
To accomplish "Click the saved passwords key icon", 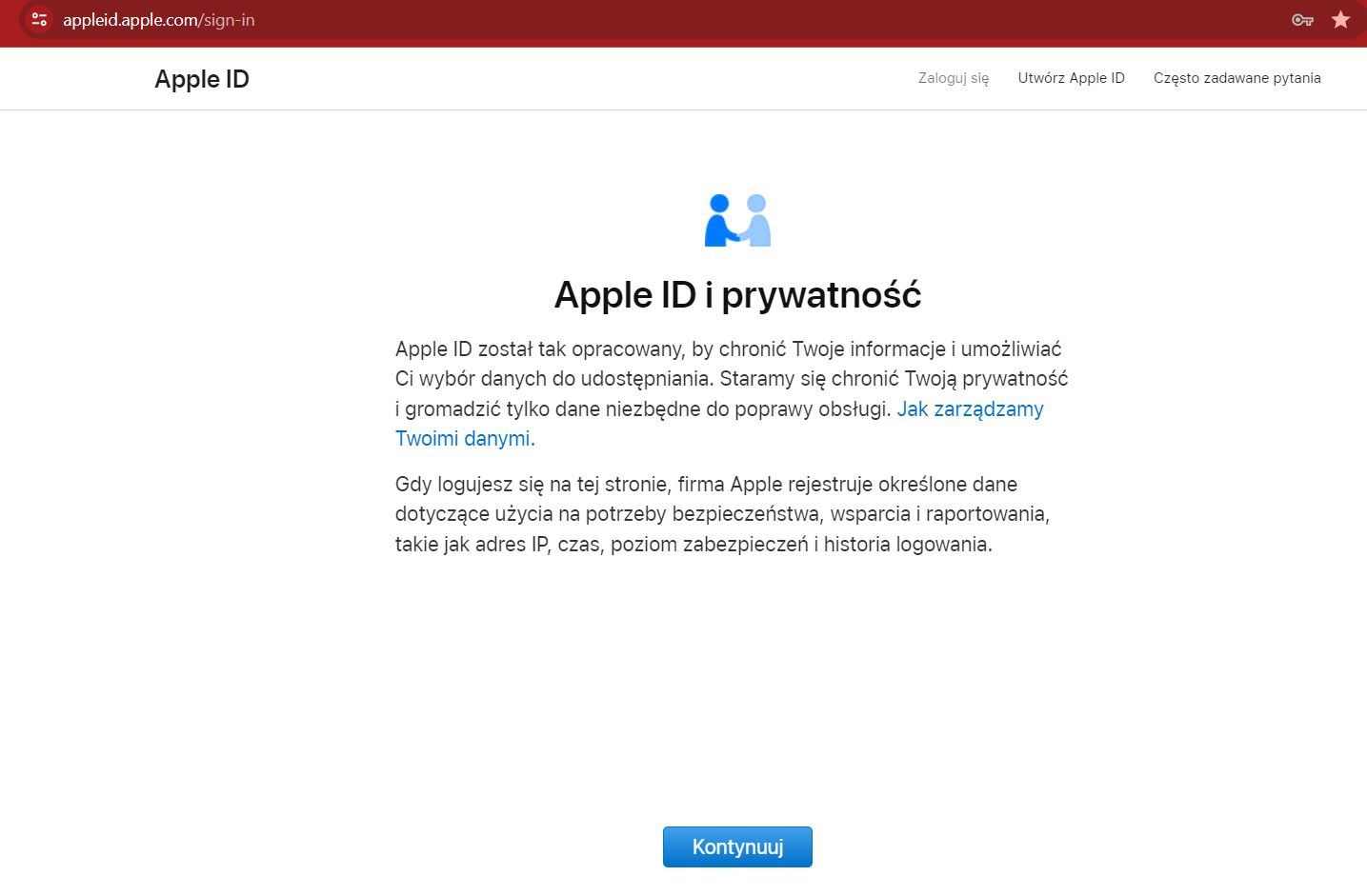I will tap(1302, 19).
